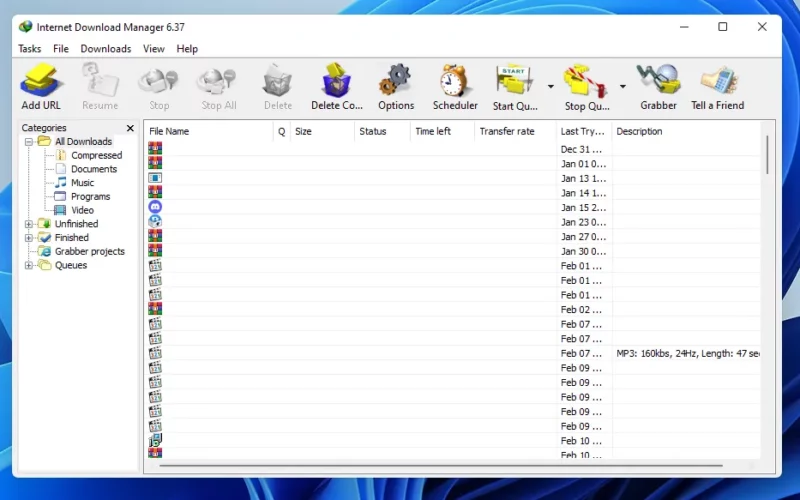Viewport: 800px width, 500px height.
Task: Click the Jan 30 last try cell
Action: (584, 252)
